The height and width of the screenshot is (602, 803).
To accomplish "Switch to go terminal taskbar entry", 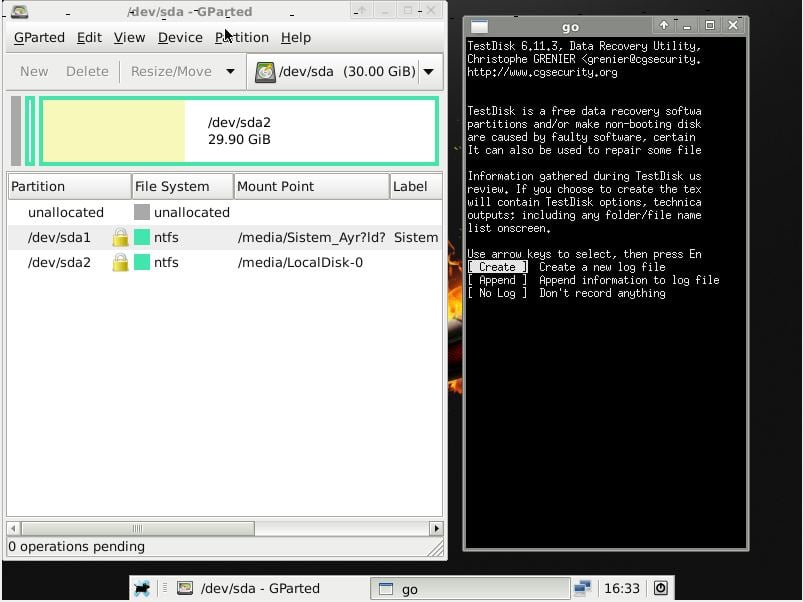I will pos(470,589).
